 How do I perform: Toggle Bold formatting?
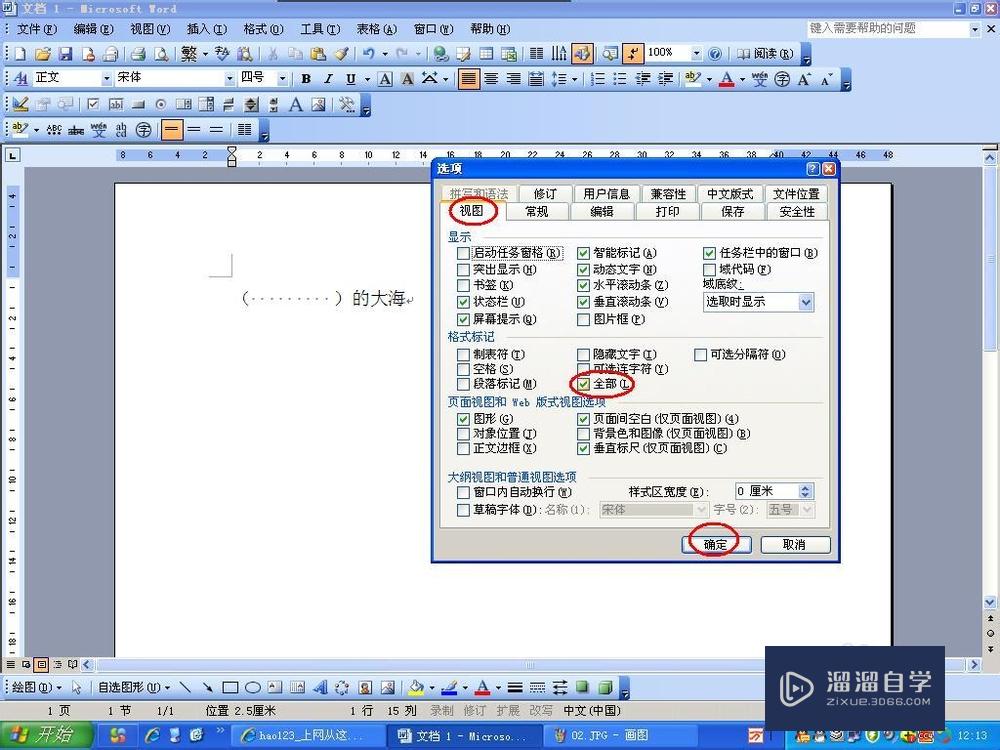(306, 79)
